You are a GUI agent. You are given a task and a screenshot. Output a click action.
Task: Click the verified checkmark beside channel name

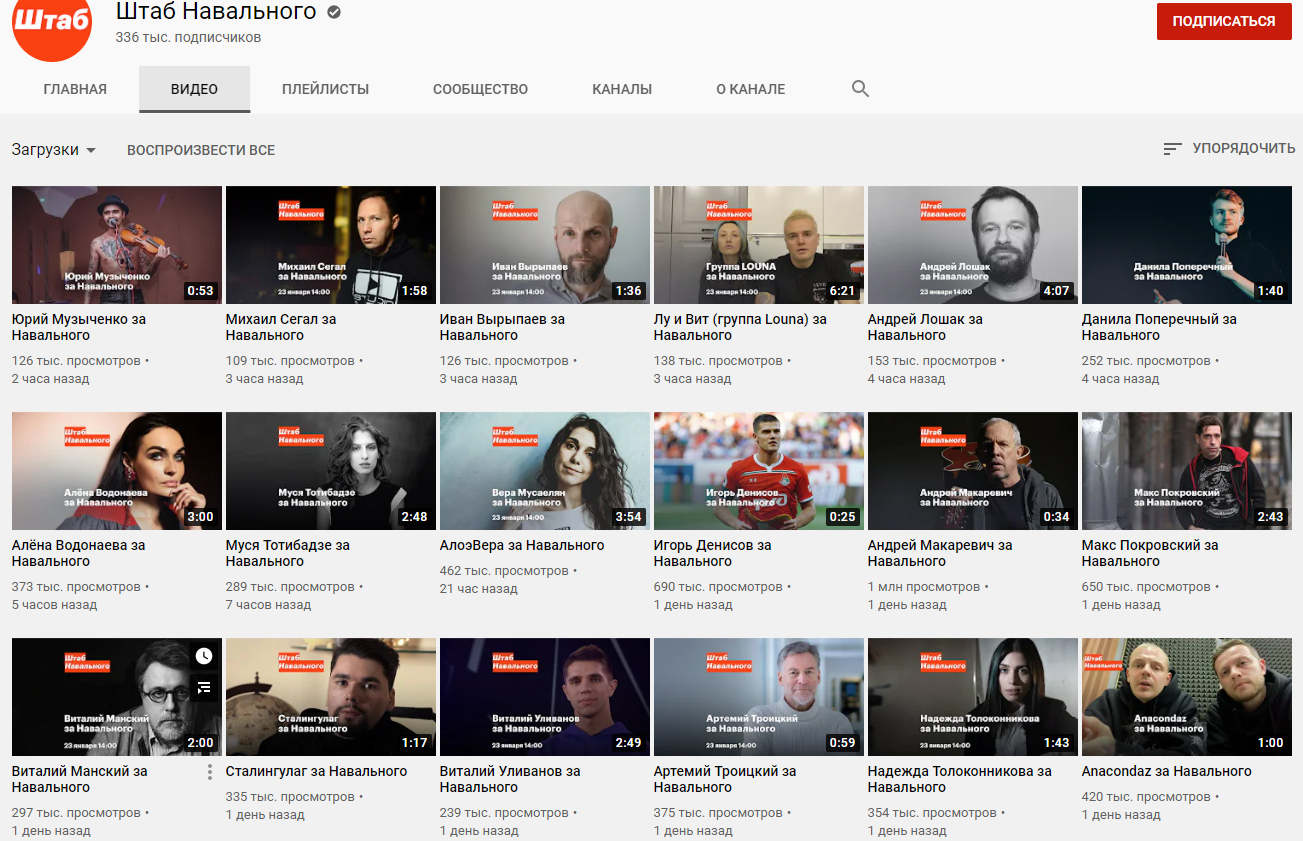tap(334, 13)
